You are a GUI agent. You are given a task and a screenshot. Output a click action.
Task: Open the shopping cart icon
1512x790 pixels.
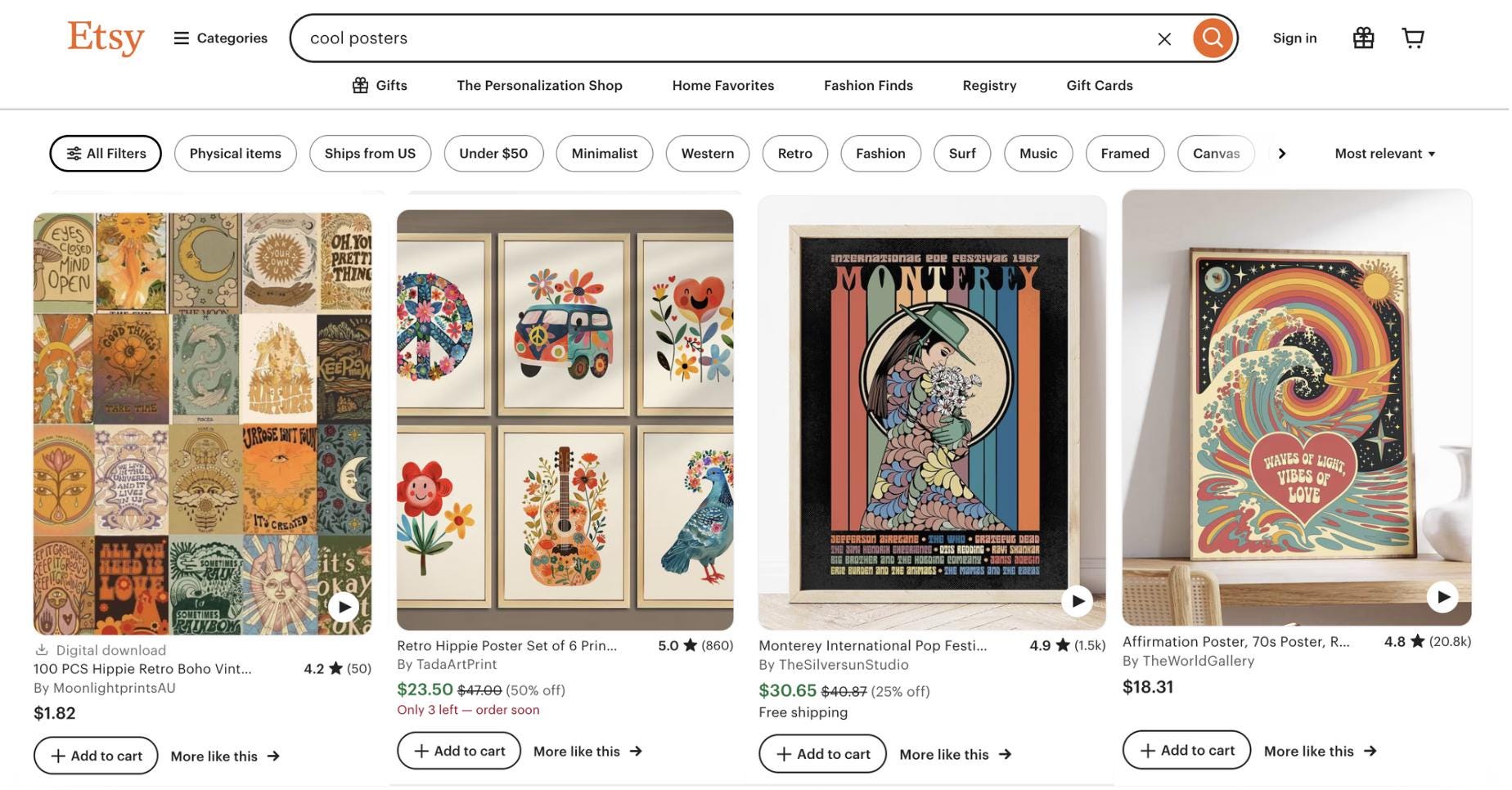[x=1413, y=38]
